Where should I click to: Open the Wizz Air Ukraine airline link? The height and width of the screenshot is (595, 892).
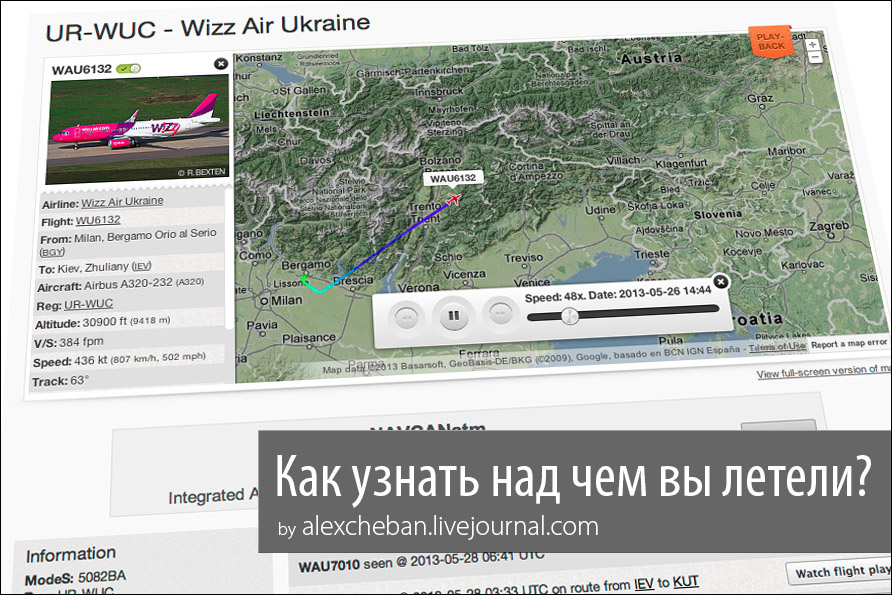(122, 202)
